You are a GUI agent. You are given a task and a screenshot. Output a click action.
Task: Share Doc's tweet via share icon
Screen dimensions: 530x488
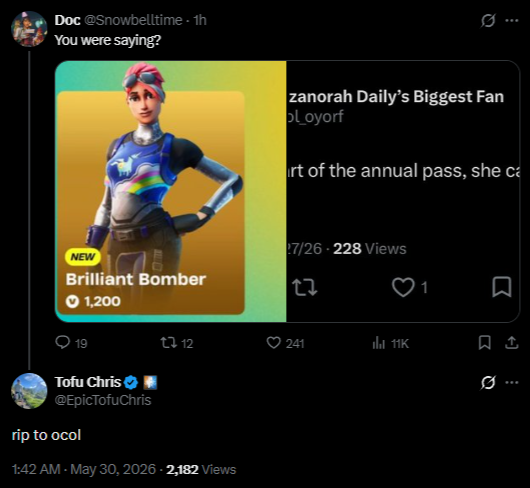point(511,343)
